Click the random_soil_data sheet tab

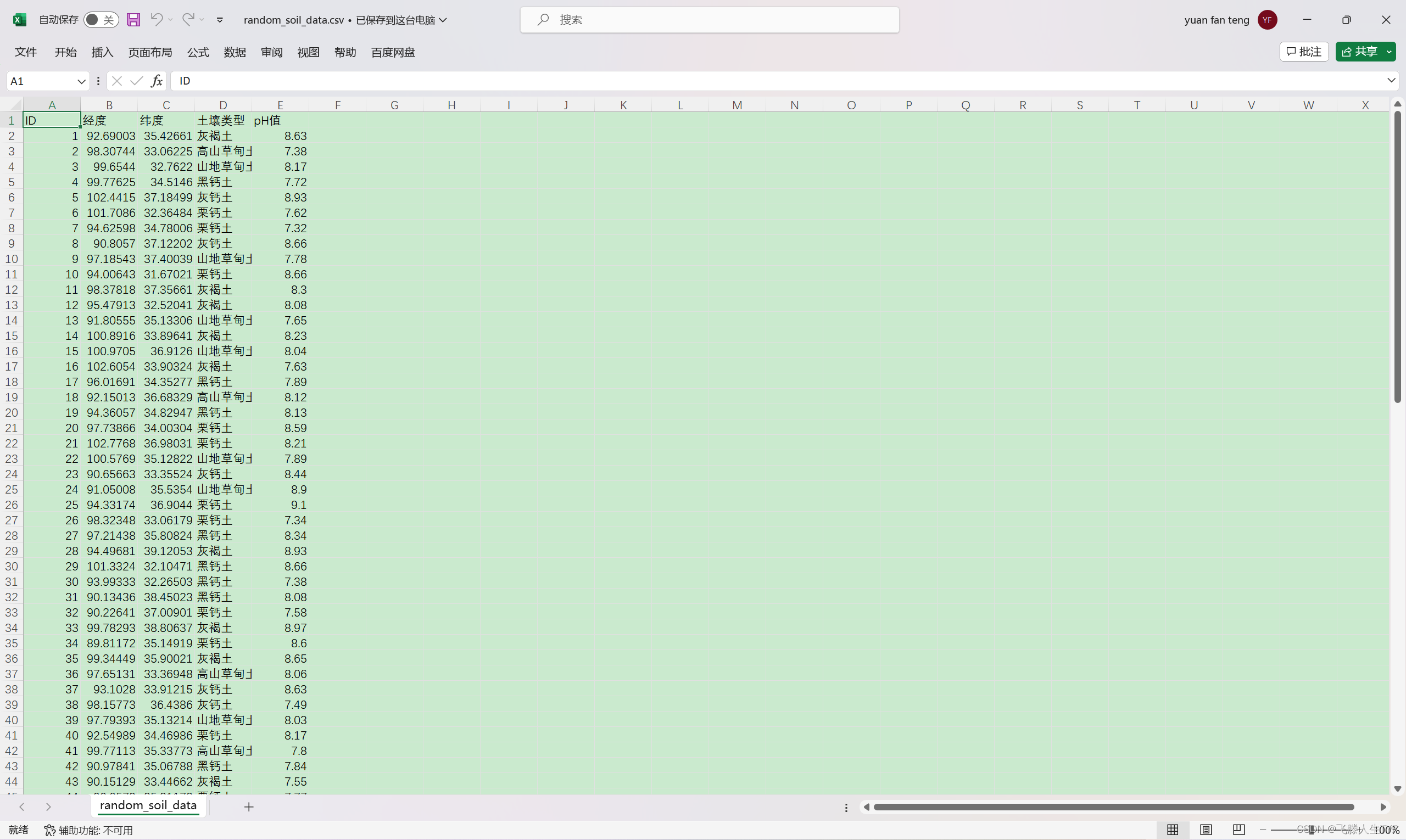click(x=148, y=805)
